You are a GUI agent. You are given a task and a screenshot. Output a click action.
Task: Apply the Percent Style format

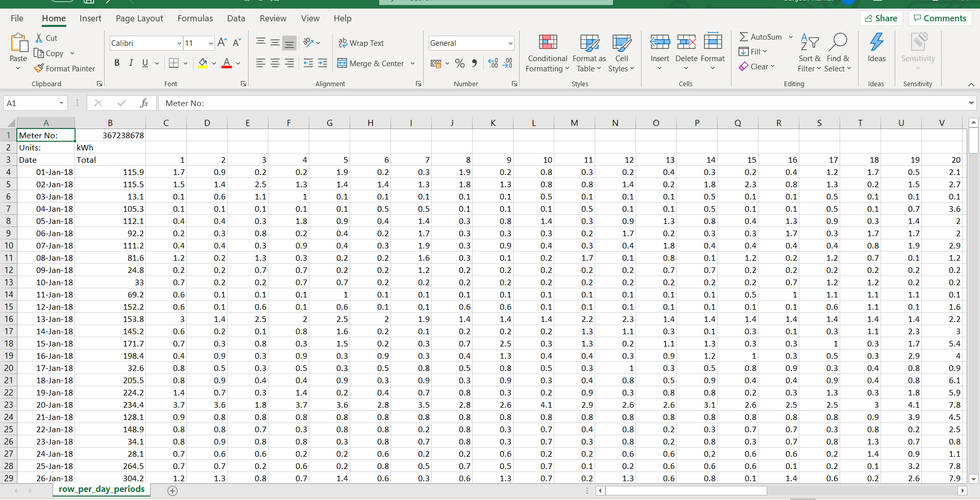click(x=459, y=63)
